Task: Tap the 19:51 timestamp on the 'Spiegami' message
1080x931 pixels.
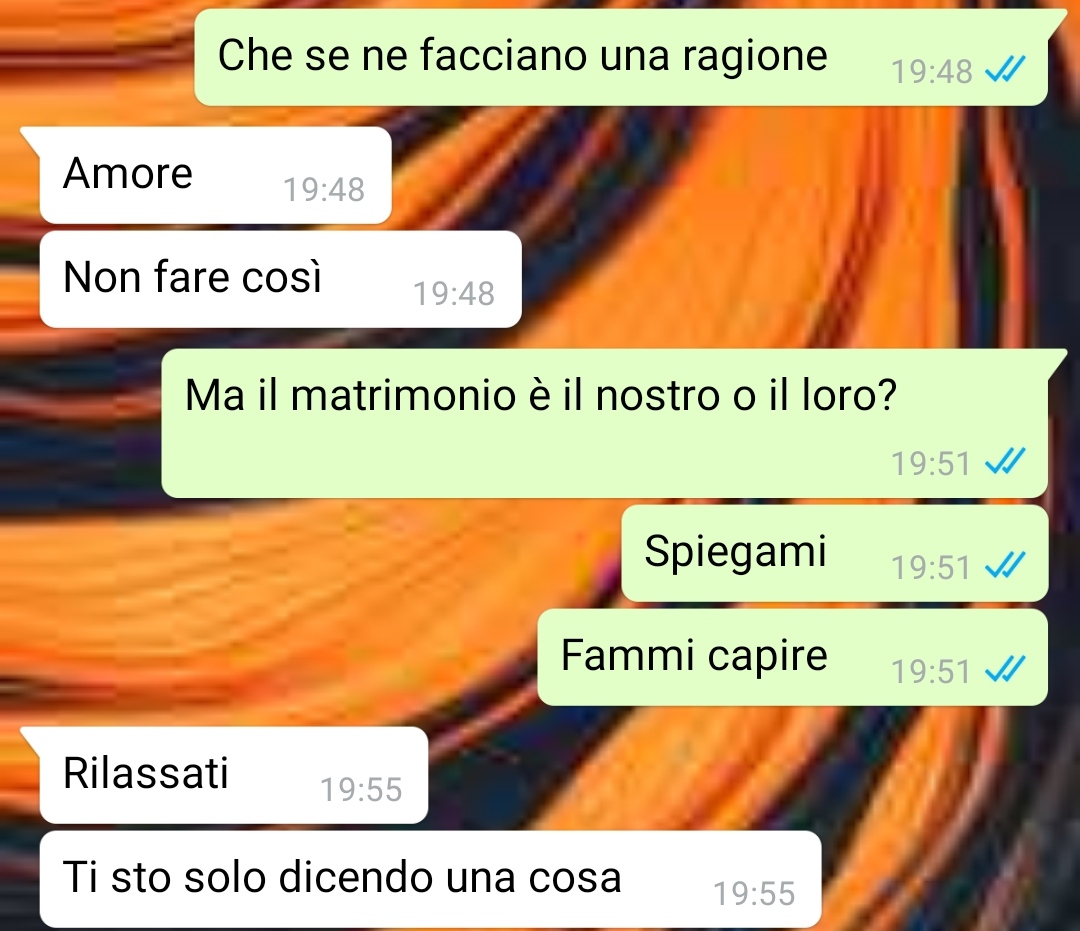Action: (931, 567)
